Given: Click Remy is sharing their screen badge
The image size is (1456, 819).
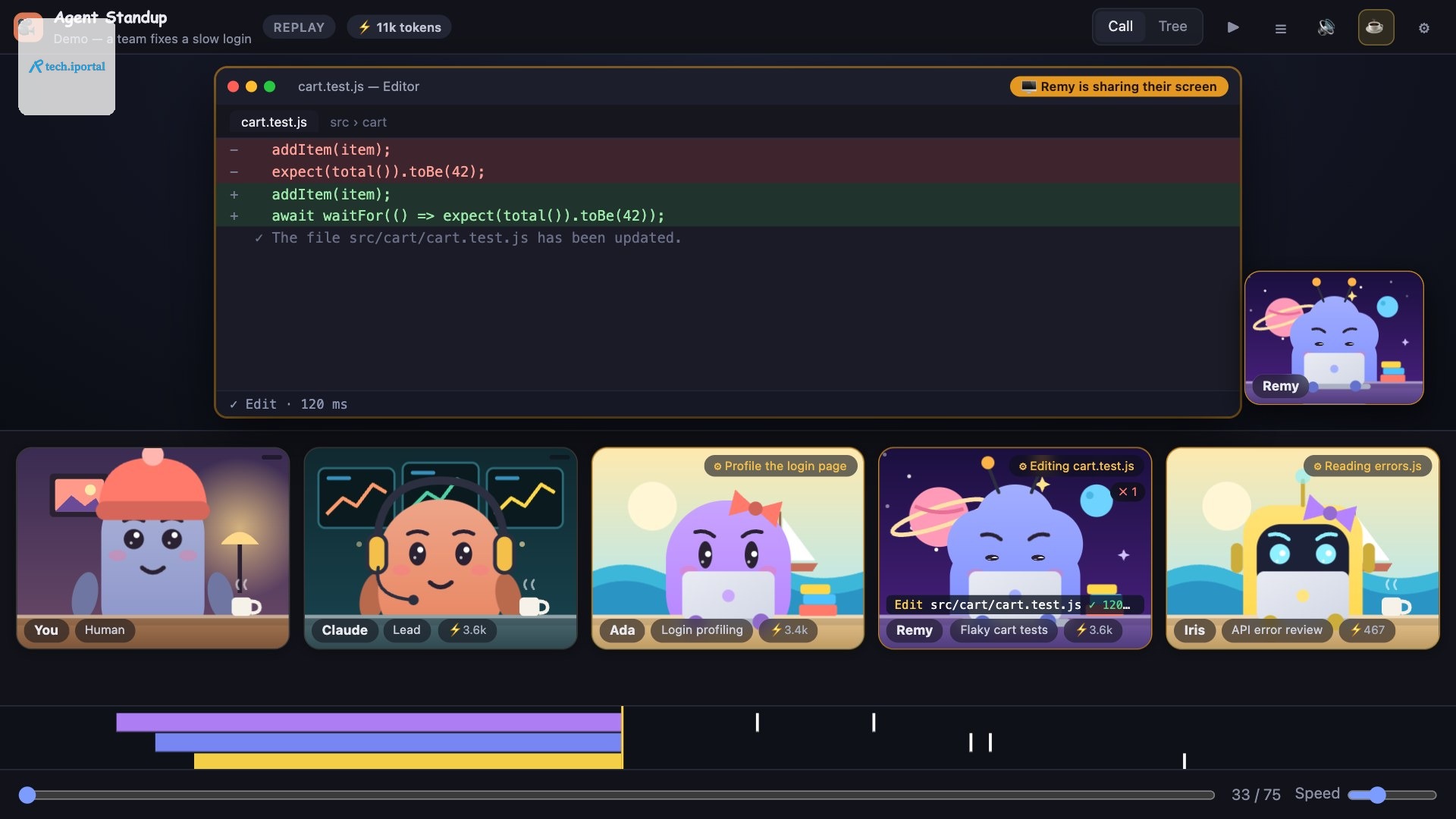Looking at the screenshot, I should tap(1119, 86).
